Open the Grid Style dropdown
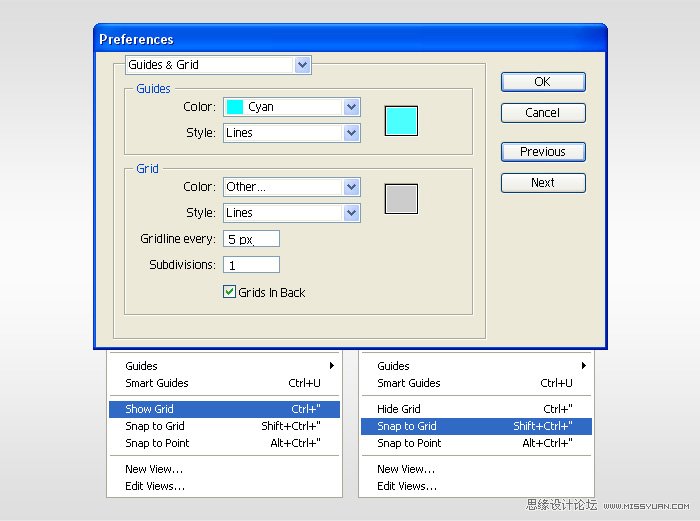Screen dimensions: 700x521 (x=351, y=213)
